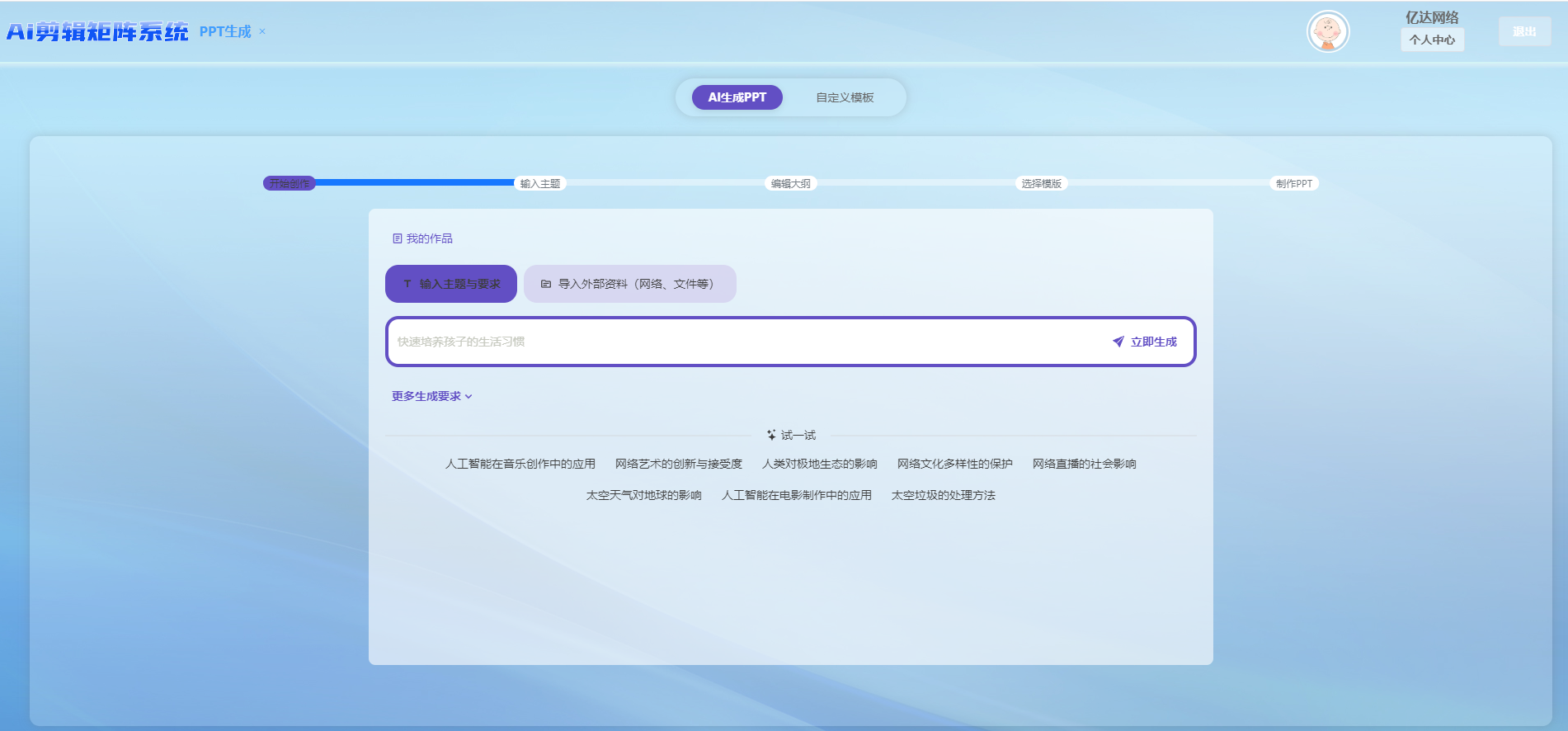The image size is (1568, 731).
Task: Switch to 自定义模板 mode
Action: tap(845, 97)
